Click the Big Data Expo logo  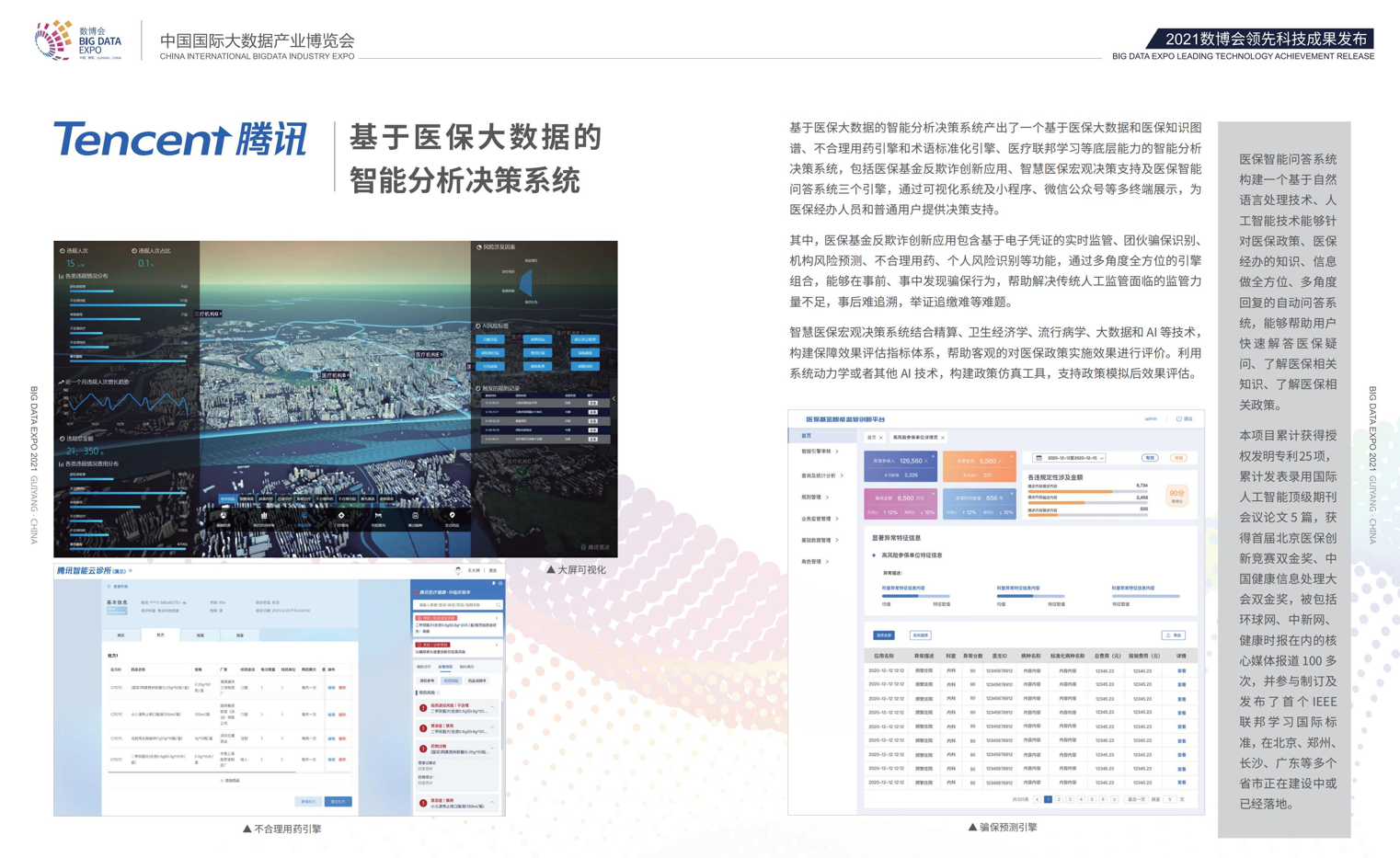pos(78,40)
